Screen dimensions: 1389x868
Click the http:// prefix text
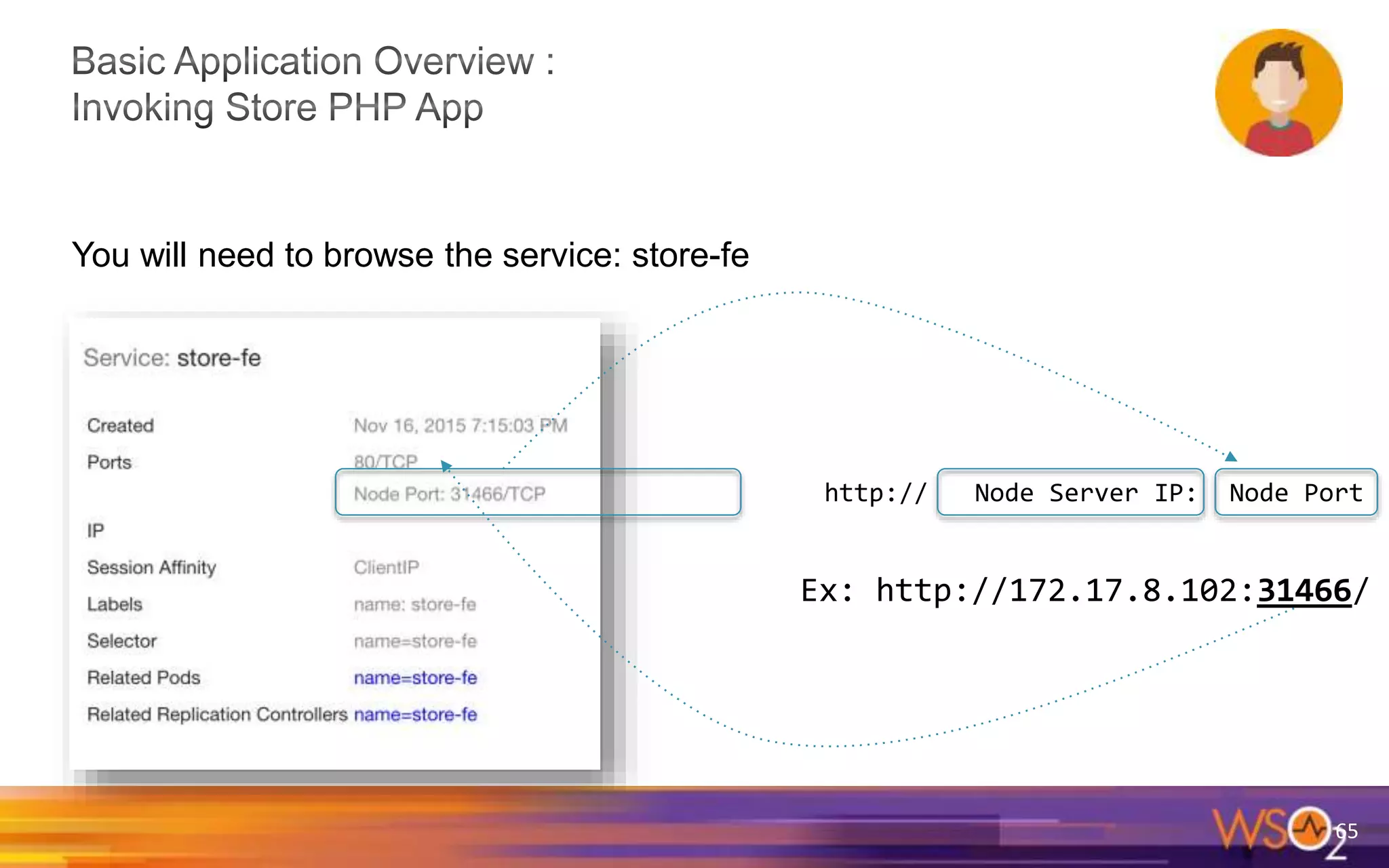[x=875, y=493]
